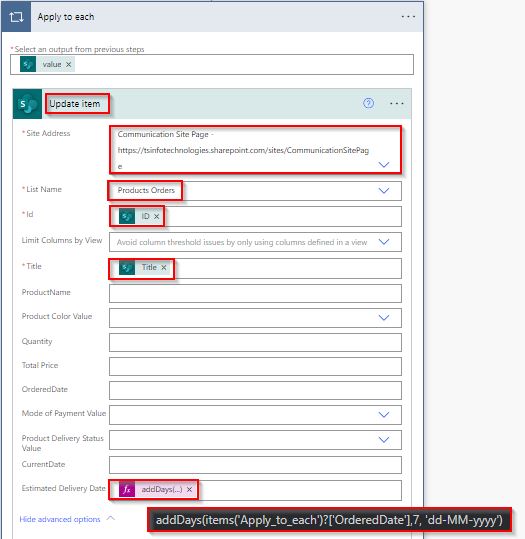Expand the Mode of Payment Value dropdown
The height and width of the screenshot is (539, 525).
[384, 415]
